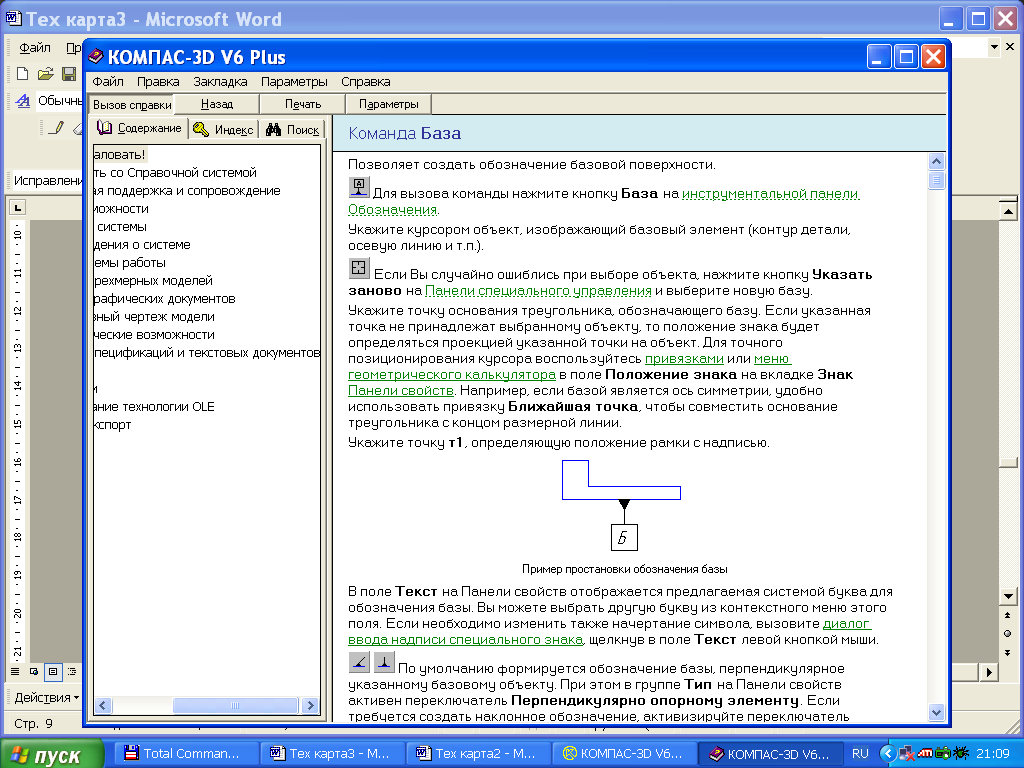
Task: Open the Поиск tab
Action: coord(293,129)
